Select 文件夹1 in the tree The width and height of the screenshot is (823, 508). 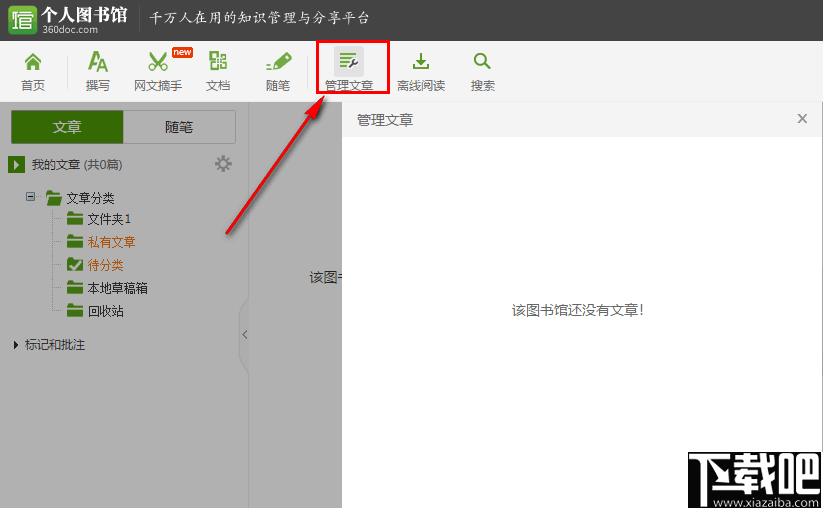(109, 219)
